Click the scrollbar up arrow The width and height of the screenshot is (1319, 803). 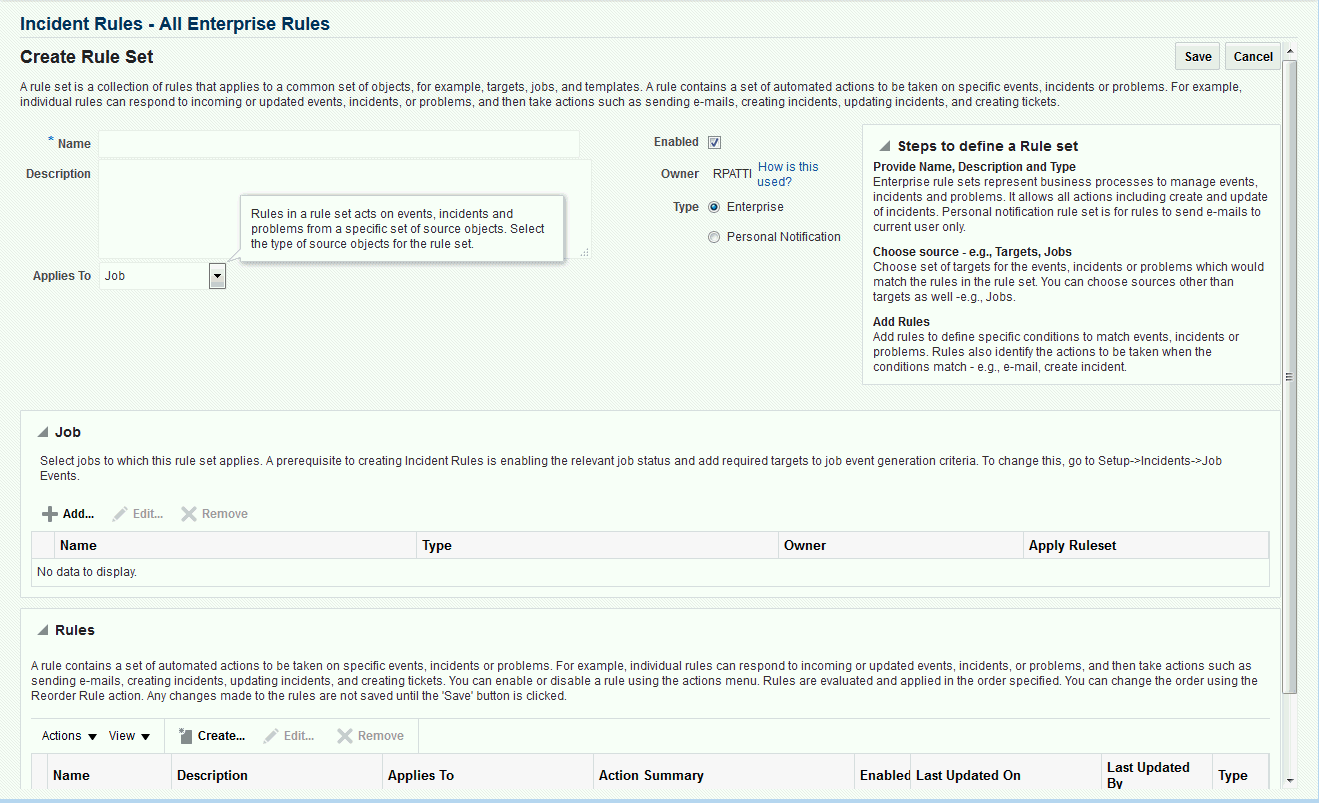[1290, 50]
